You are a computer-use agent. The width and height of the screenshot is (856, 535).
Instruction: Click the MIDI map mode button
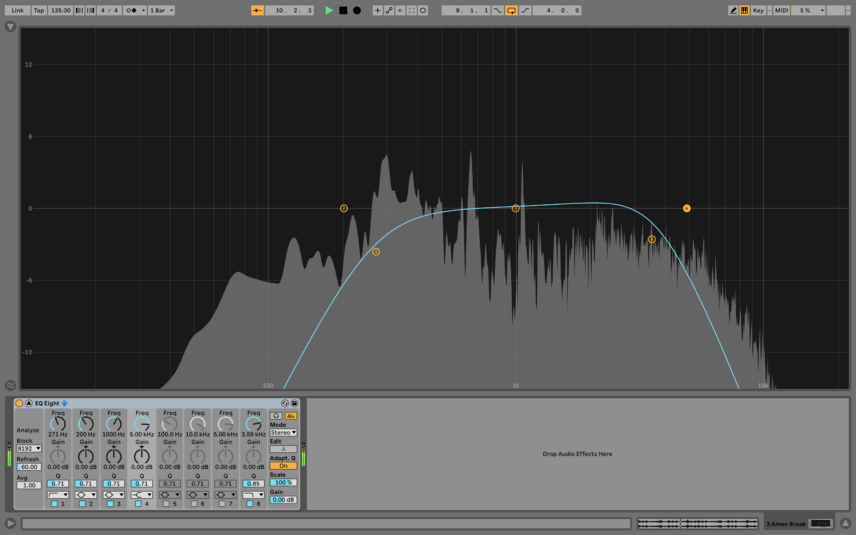coord(781,10)
